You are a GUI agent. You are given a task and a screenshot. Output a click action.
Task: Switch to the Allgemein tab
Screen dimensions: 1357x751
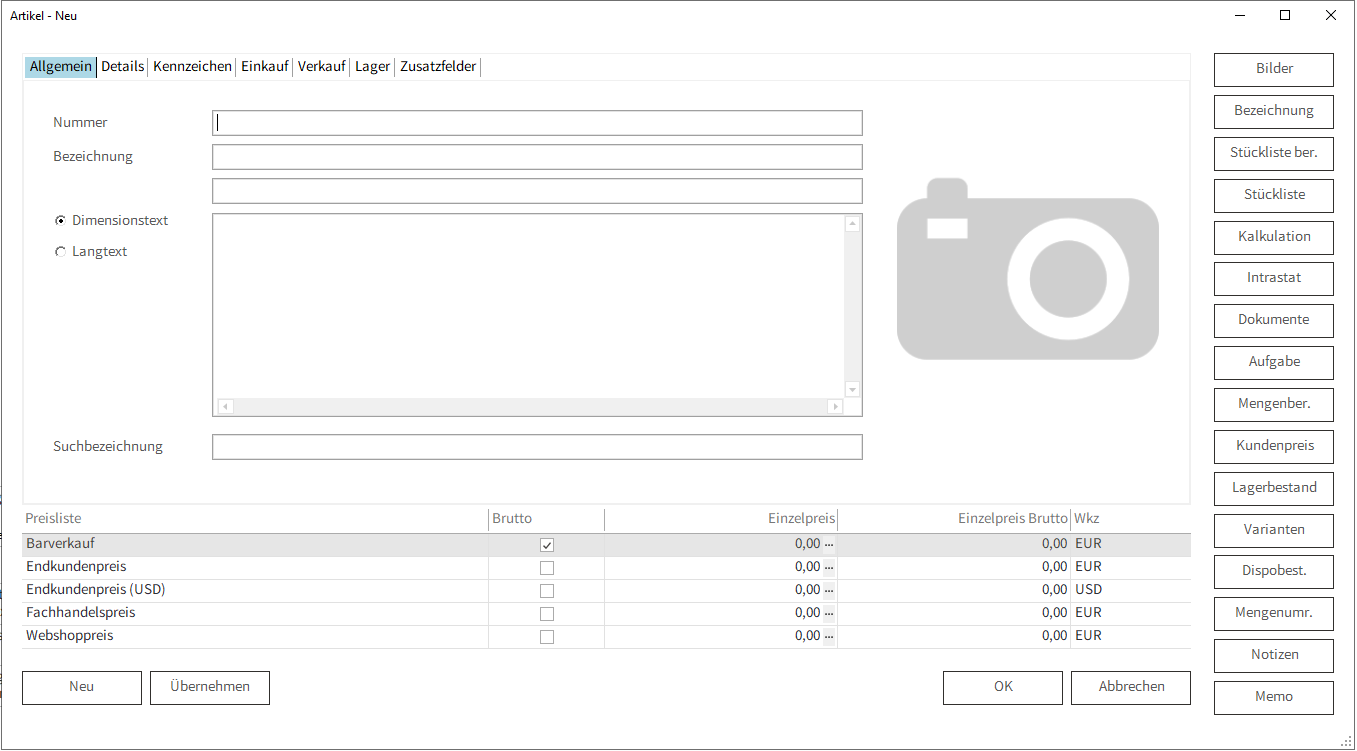click(x=61, y=67)
